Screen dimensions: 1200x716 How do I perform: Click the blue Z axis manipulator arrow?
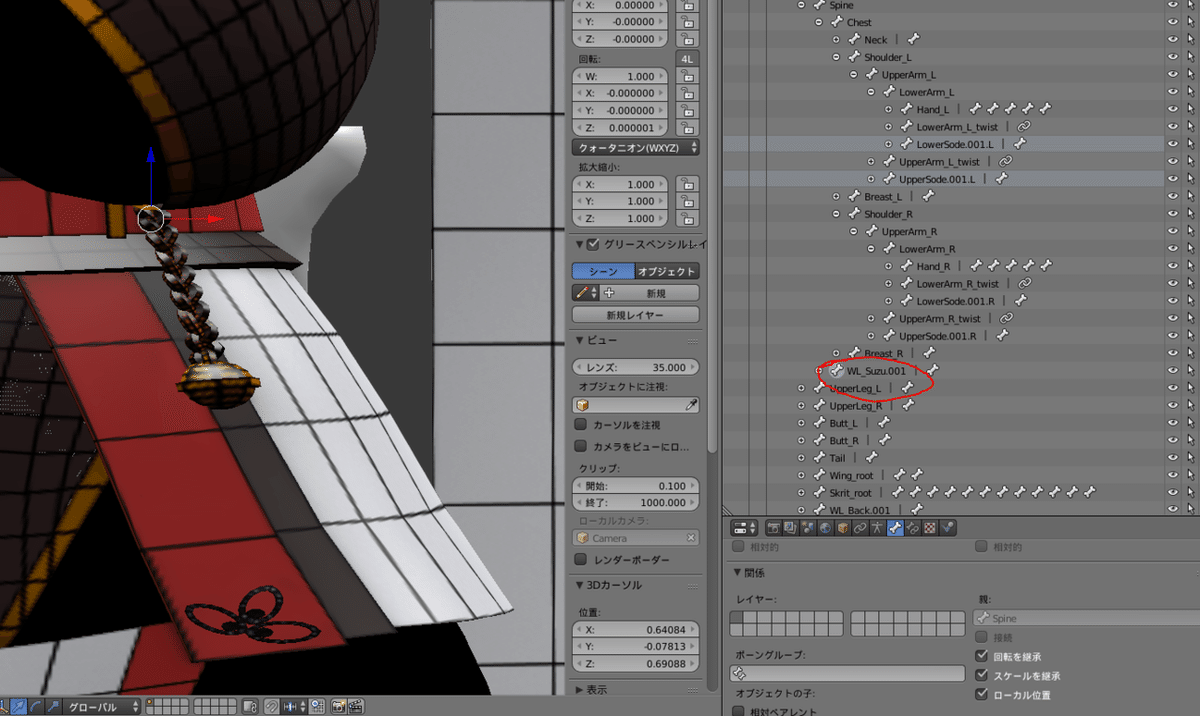(x=150, y=155)
